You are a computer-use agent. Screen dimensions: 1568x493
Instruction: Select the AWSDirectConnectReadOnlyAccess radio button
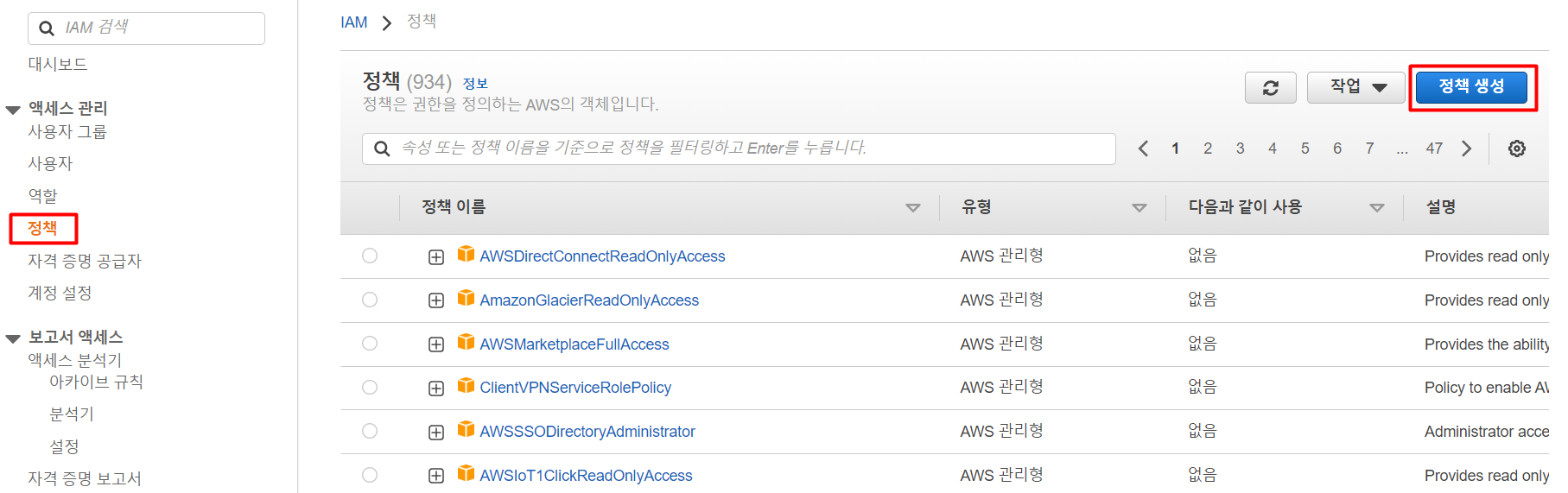pyautogui.click(x=370, y=256)
